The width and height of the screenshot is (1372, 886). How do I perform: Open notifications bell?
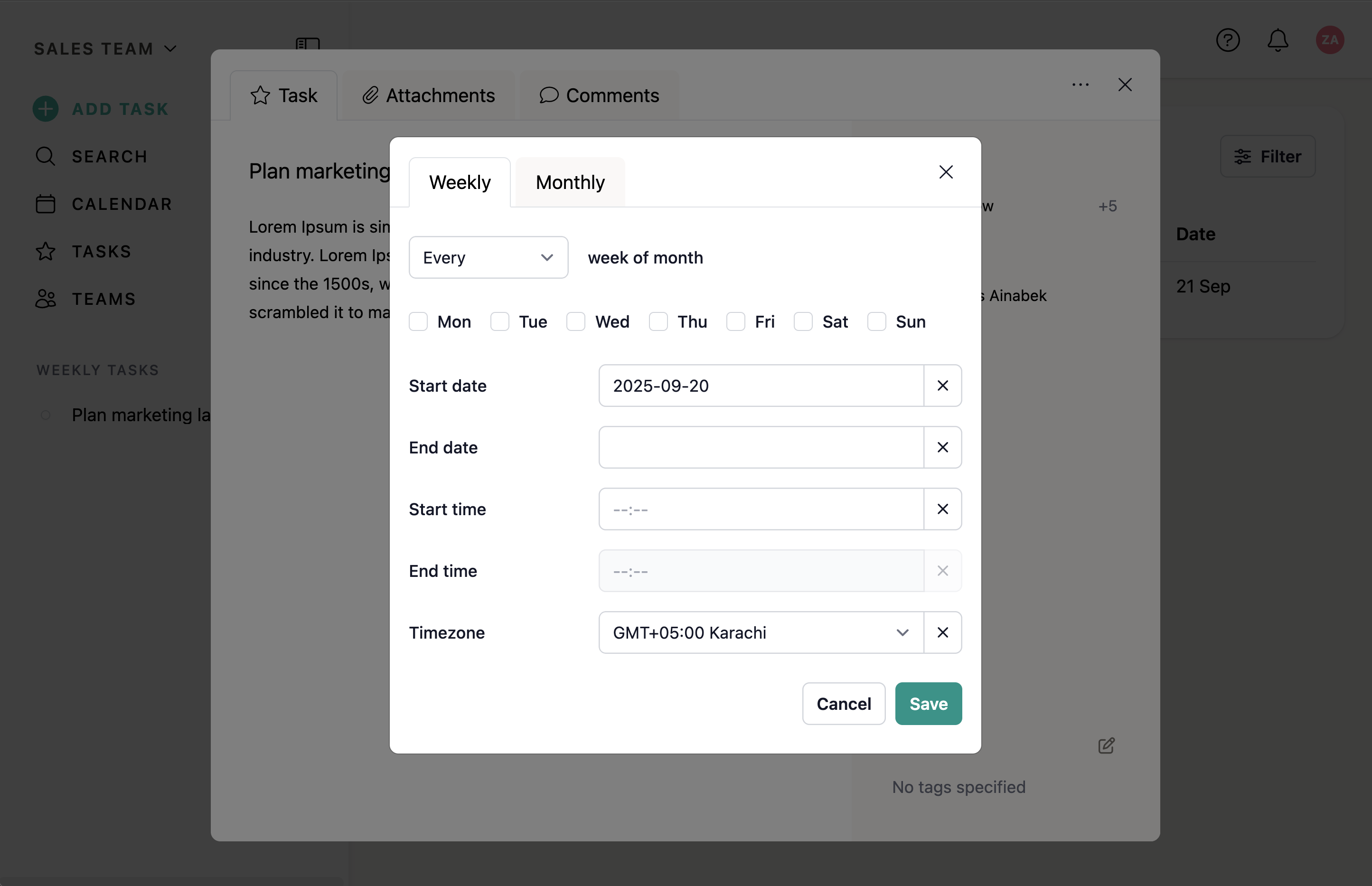(x=1278, y=40)
